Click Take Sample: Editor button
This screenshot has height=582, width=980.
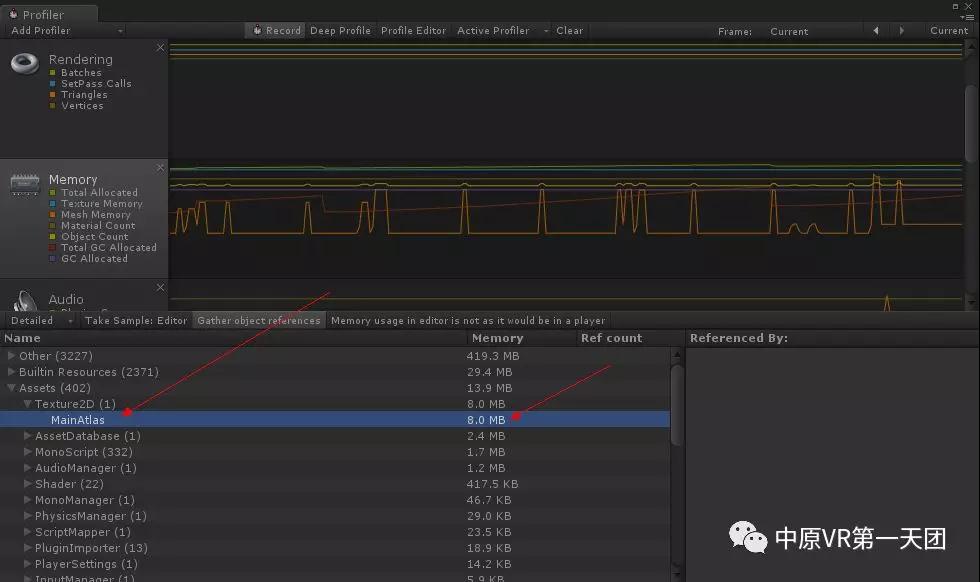(136, 321)
